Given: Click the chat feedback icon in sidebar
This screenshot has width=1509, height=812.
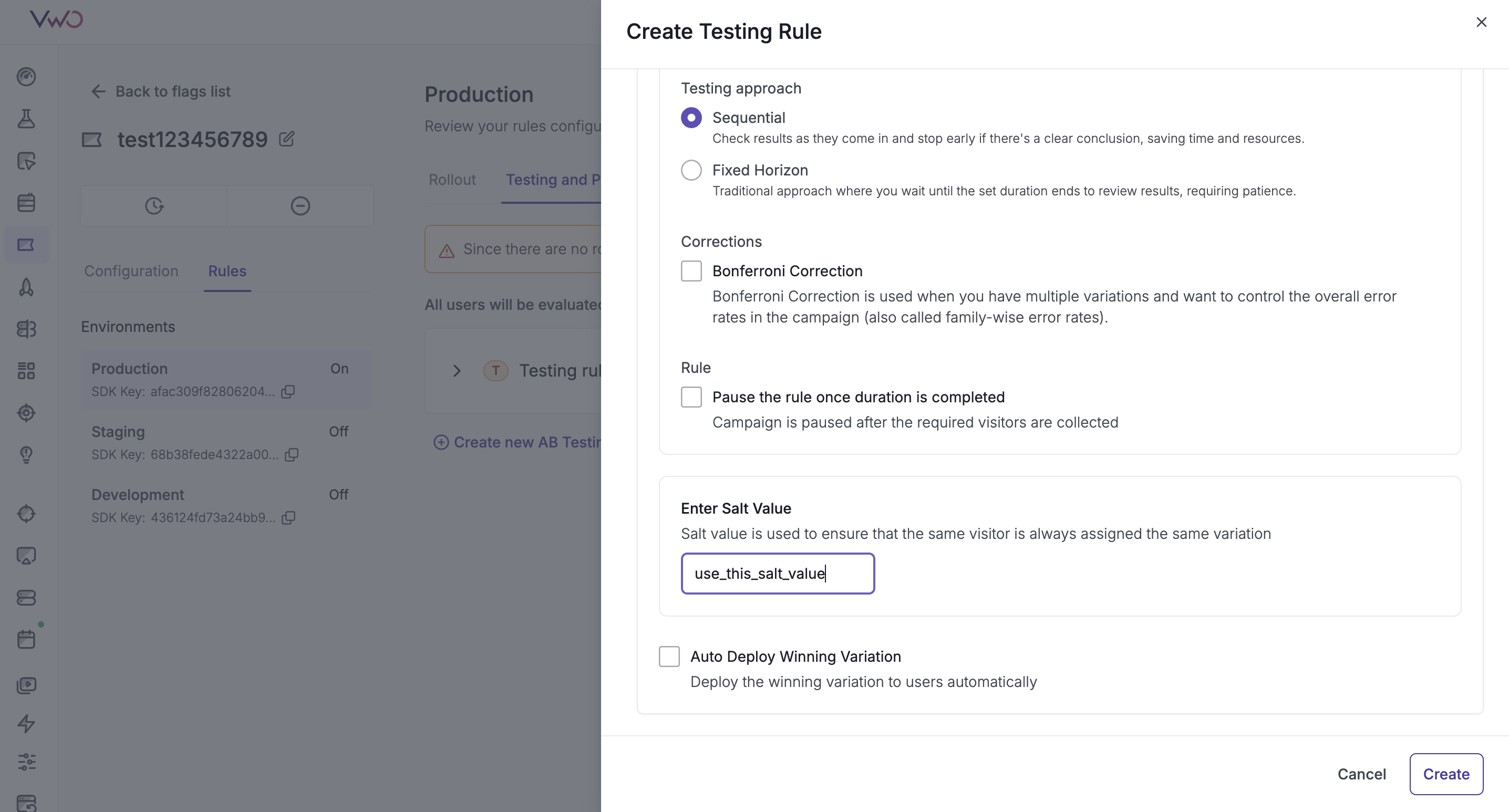Looking at the screenshot, I should click(26, 556).
